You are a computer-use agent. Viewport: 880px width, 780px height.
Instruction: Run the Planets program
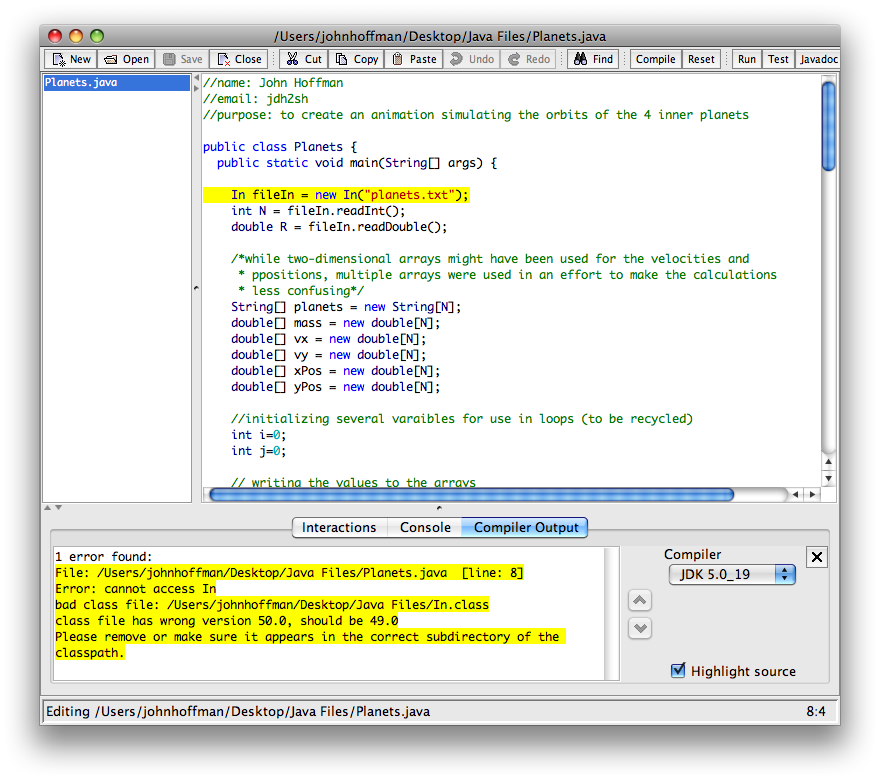(746, 59)
